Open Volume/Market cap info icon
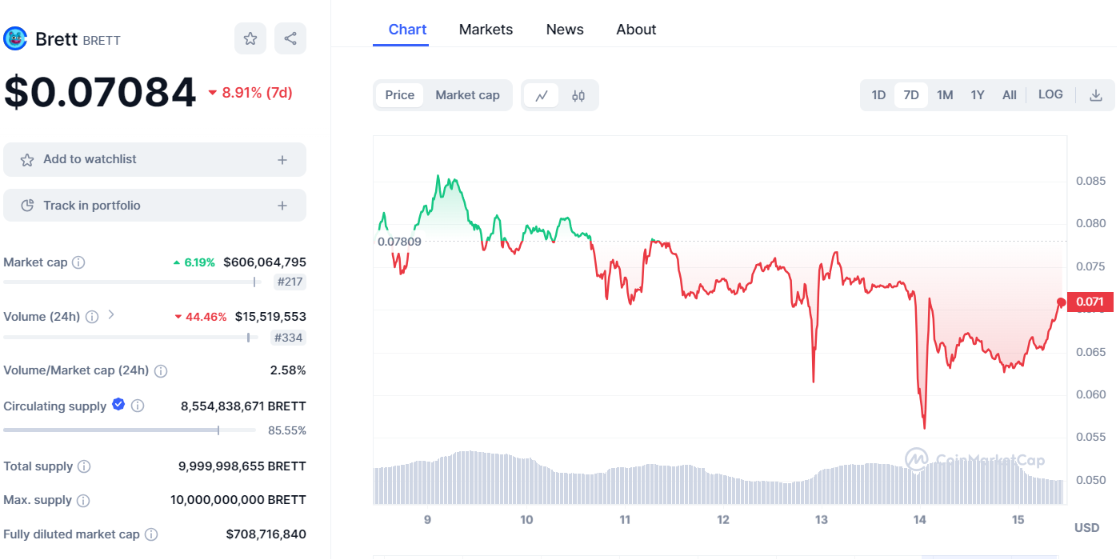 [x=161, y=371]
